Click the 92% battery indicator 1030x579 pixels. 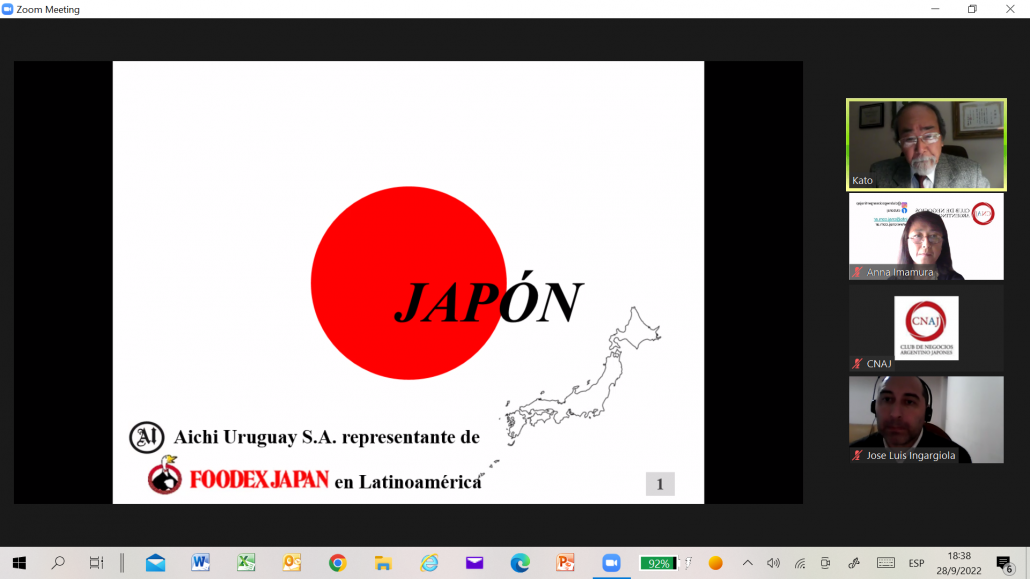pyautogui.click(x=659, y=563)
